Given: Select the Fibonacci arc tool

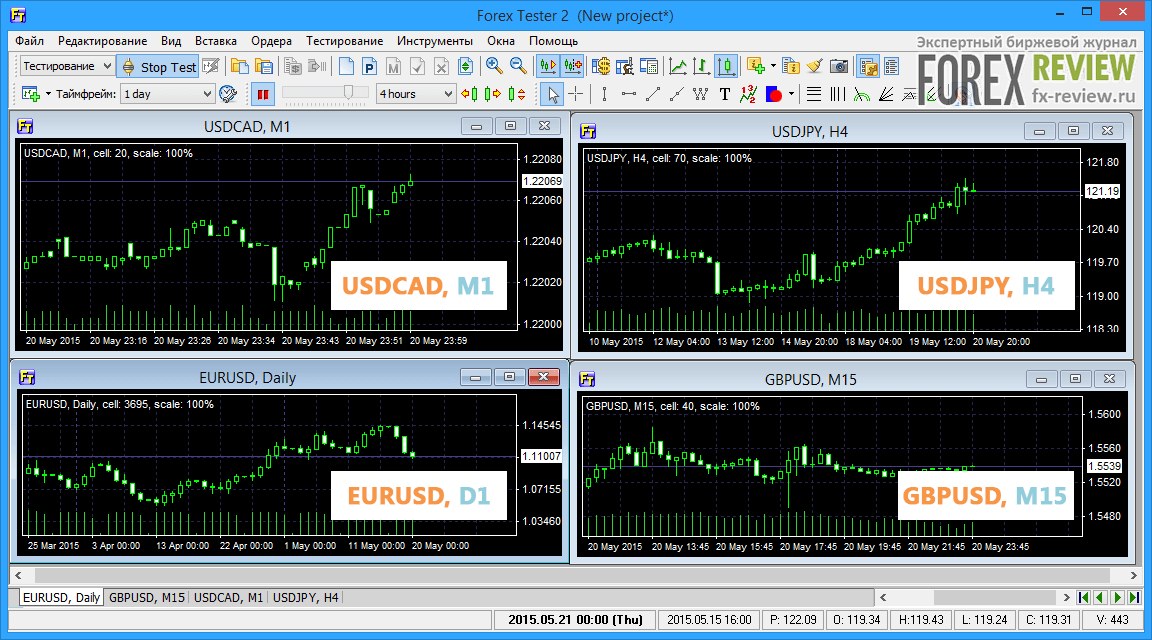Looking at the screenshot, I should [862, 94].
